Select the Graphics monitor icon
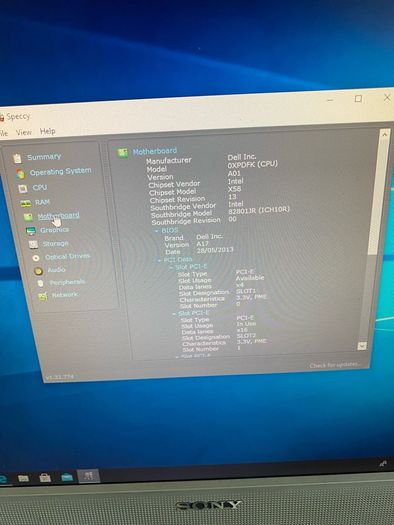394x525 pixels. (30, 231)
